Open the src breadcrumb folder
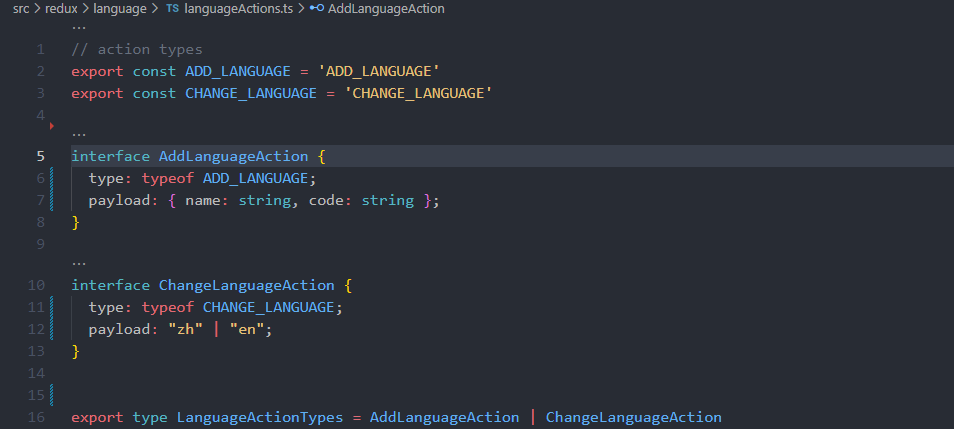 pyautogui.click(x=21, y=8)
